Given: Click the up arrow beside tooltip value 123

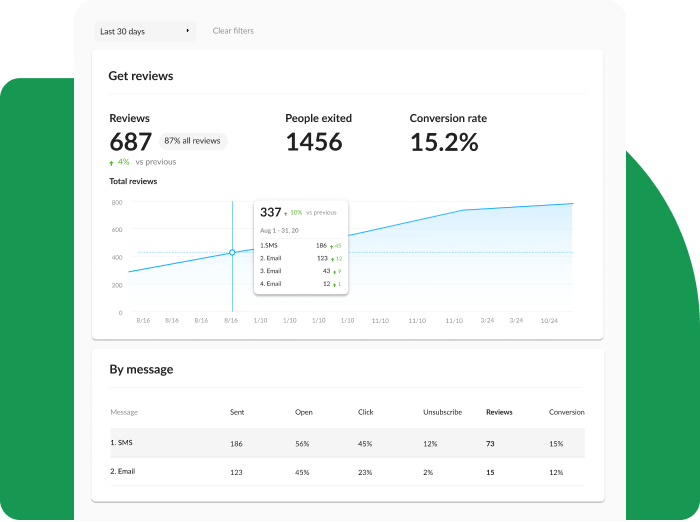Looking at the screenshot, I should 333,259.
